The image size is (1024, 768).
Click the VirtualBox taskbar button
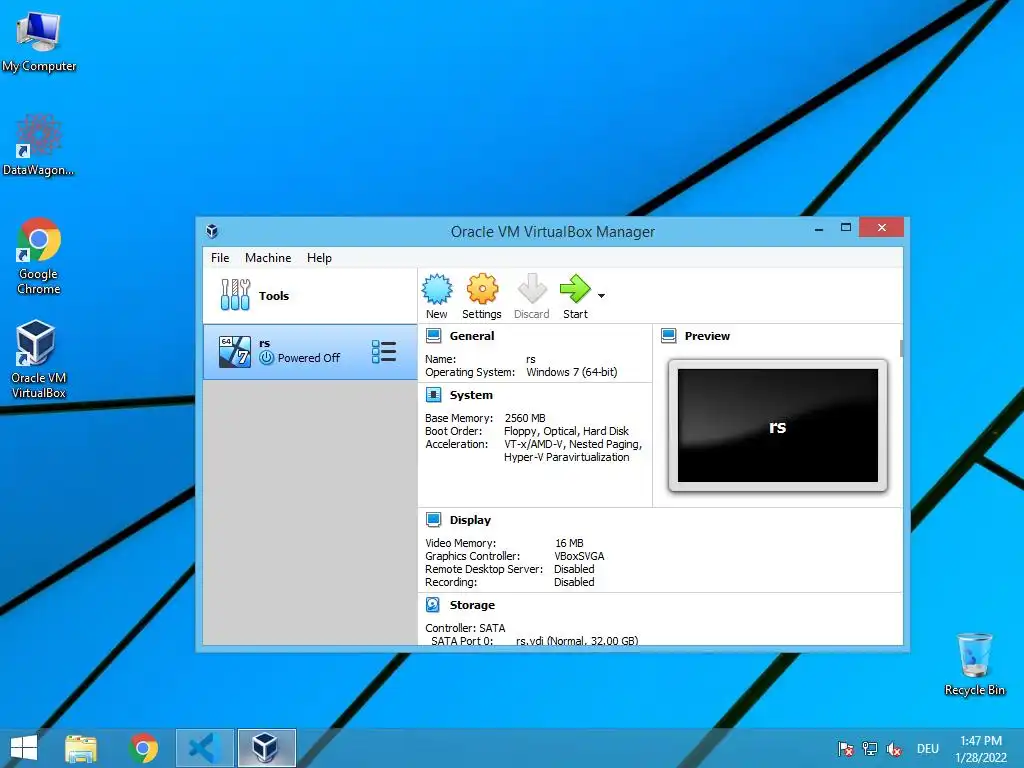coord(266,748)
